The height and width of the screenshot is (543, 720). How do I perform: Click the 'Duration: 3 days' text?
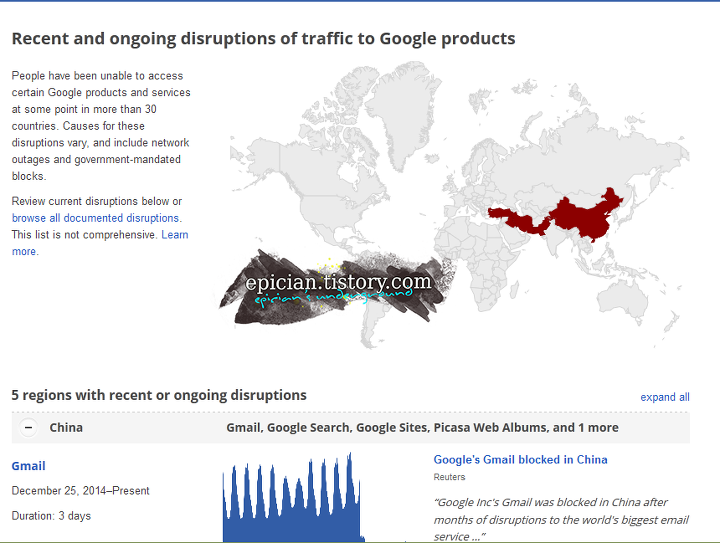(51, 516)
